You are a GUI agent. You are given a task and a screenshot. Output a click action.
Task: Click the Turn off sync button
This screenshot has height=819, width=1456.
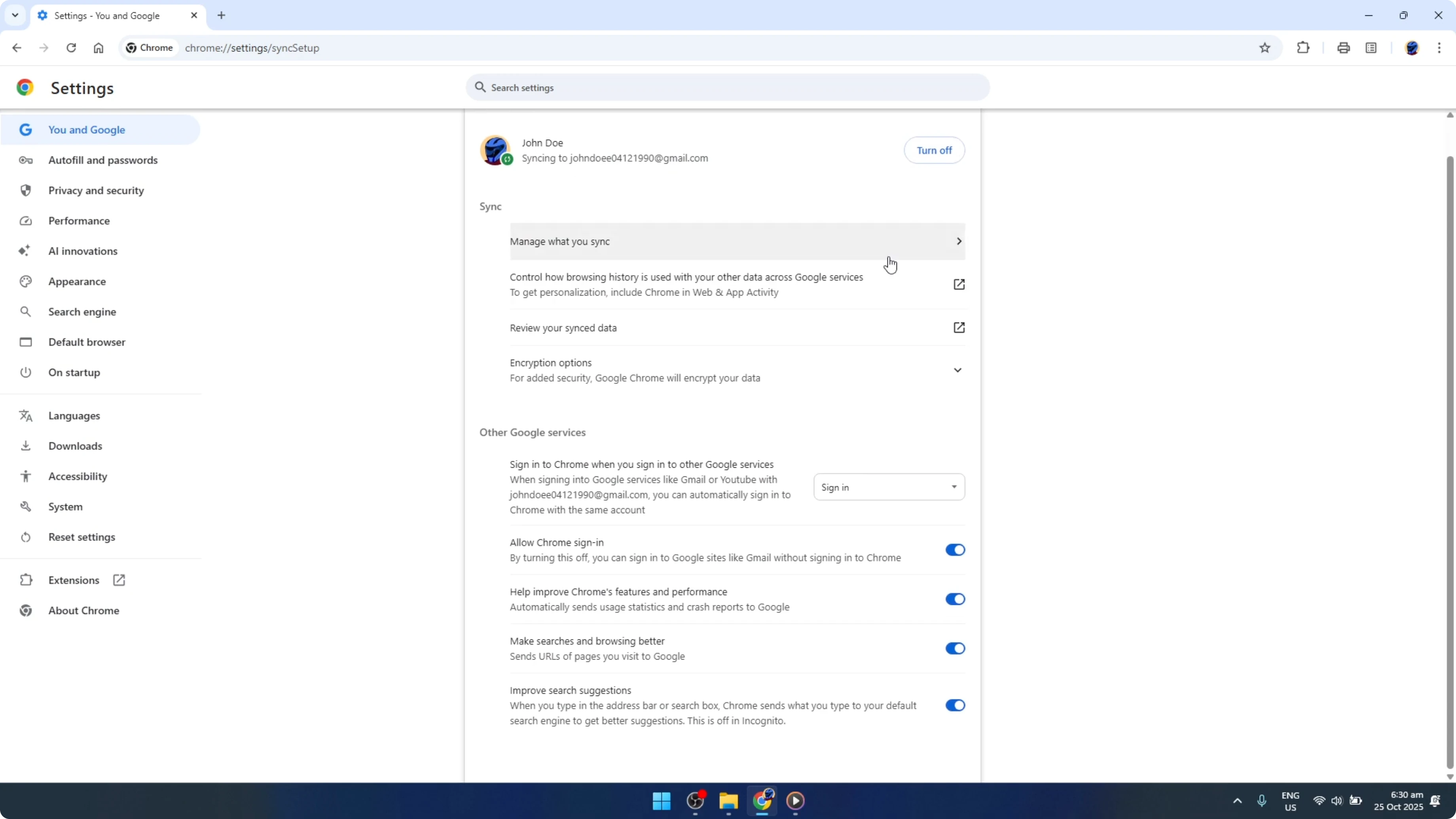click(934, 150)
